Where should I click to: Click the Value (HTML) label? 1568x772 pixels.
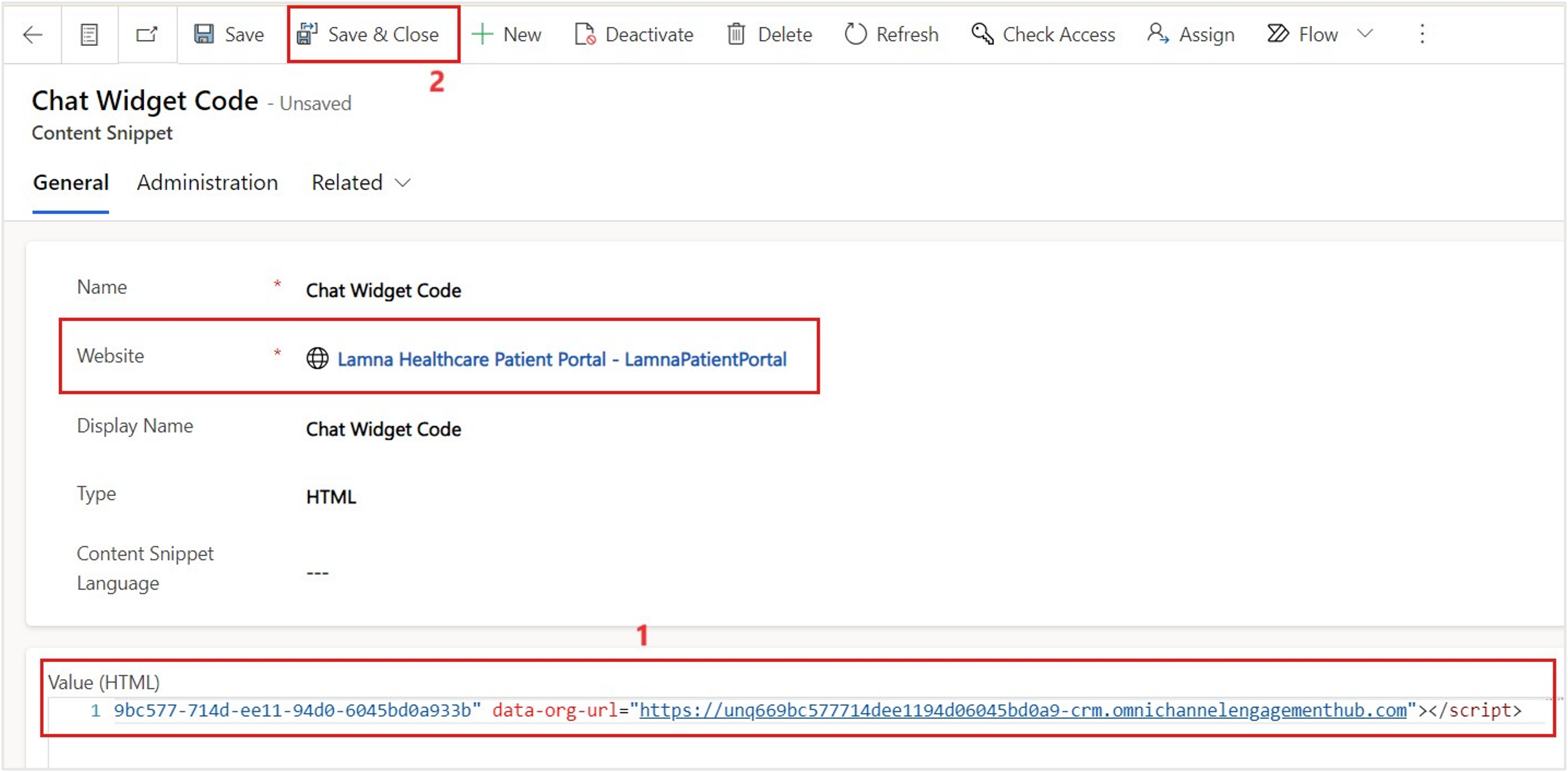coord(104,682)
